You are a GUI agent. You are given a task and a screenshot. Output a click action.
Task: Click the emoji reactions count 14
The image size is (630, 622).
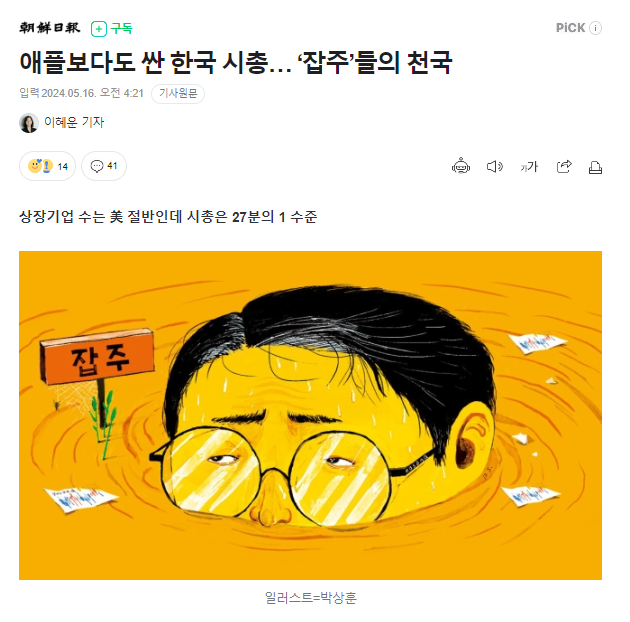(x=47, y=166)
